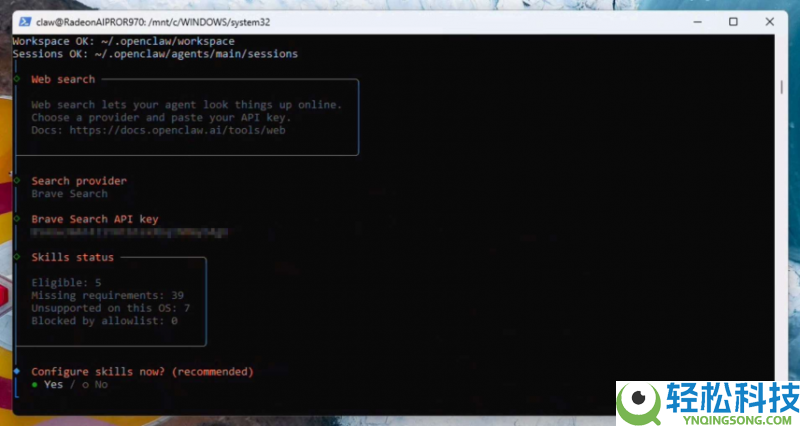800x426 pixels.
Task: Click 'Web search lets your agent look things up' line
Action: pyautogui.click(x=187, y=105)
